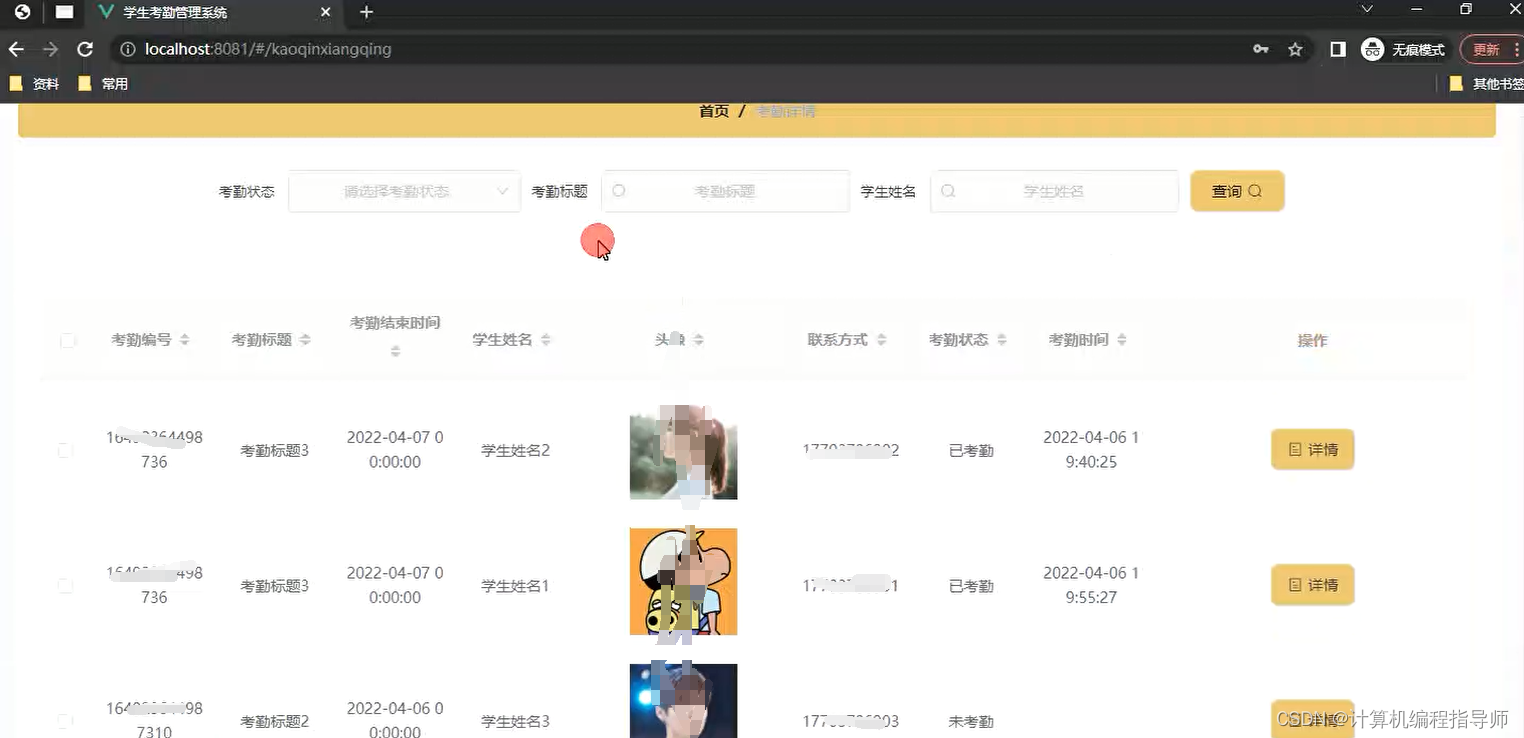Select the 学生考勤管理系统 browser tab
The width and height of the screenshot is (1524, 738).
215,12
